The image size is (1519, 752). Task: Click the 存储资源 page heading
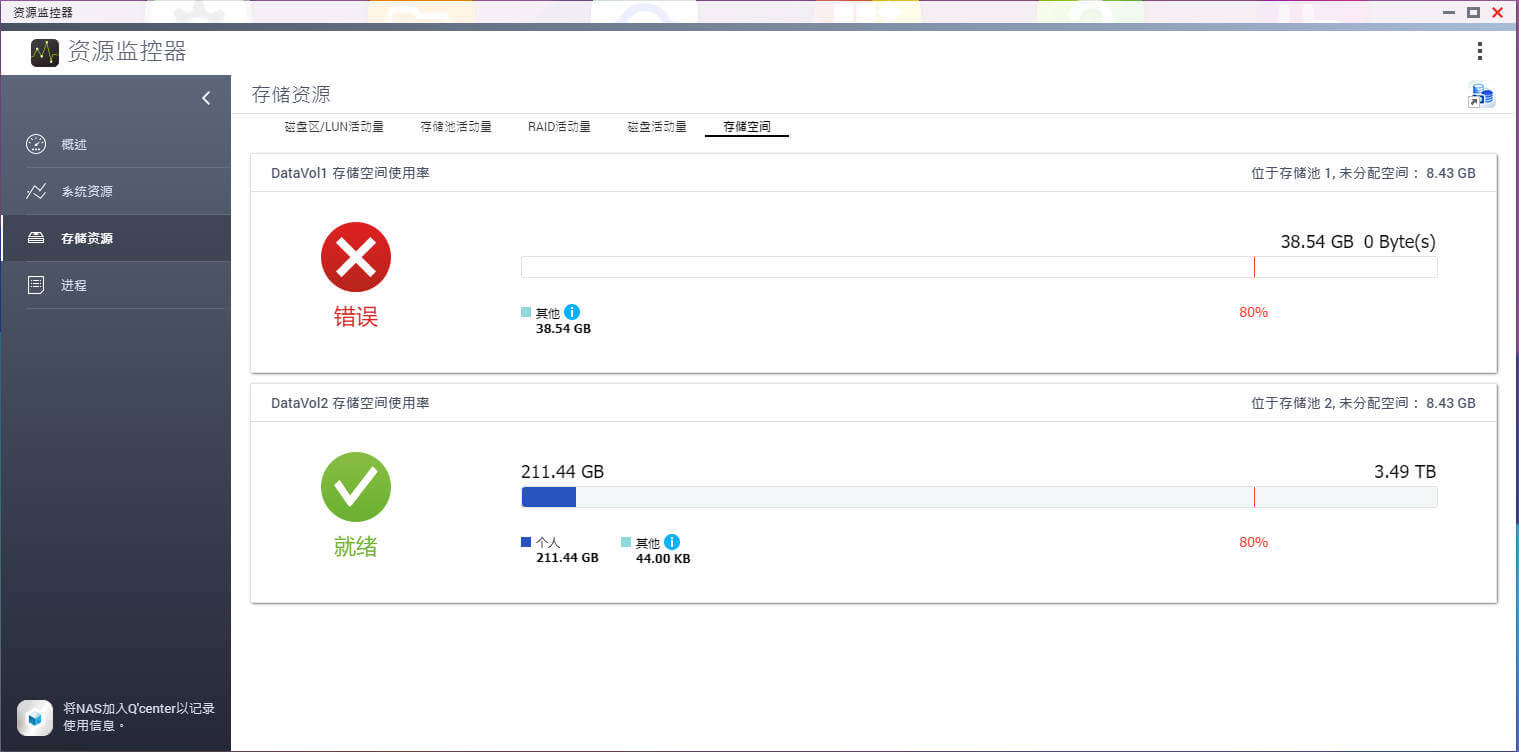(x=291, y=95)
